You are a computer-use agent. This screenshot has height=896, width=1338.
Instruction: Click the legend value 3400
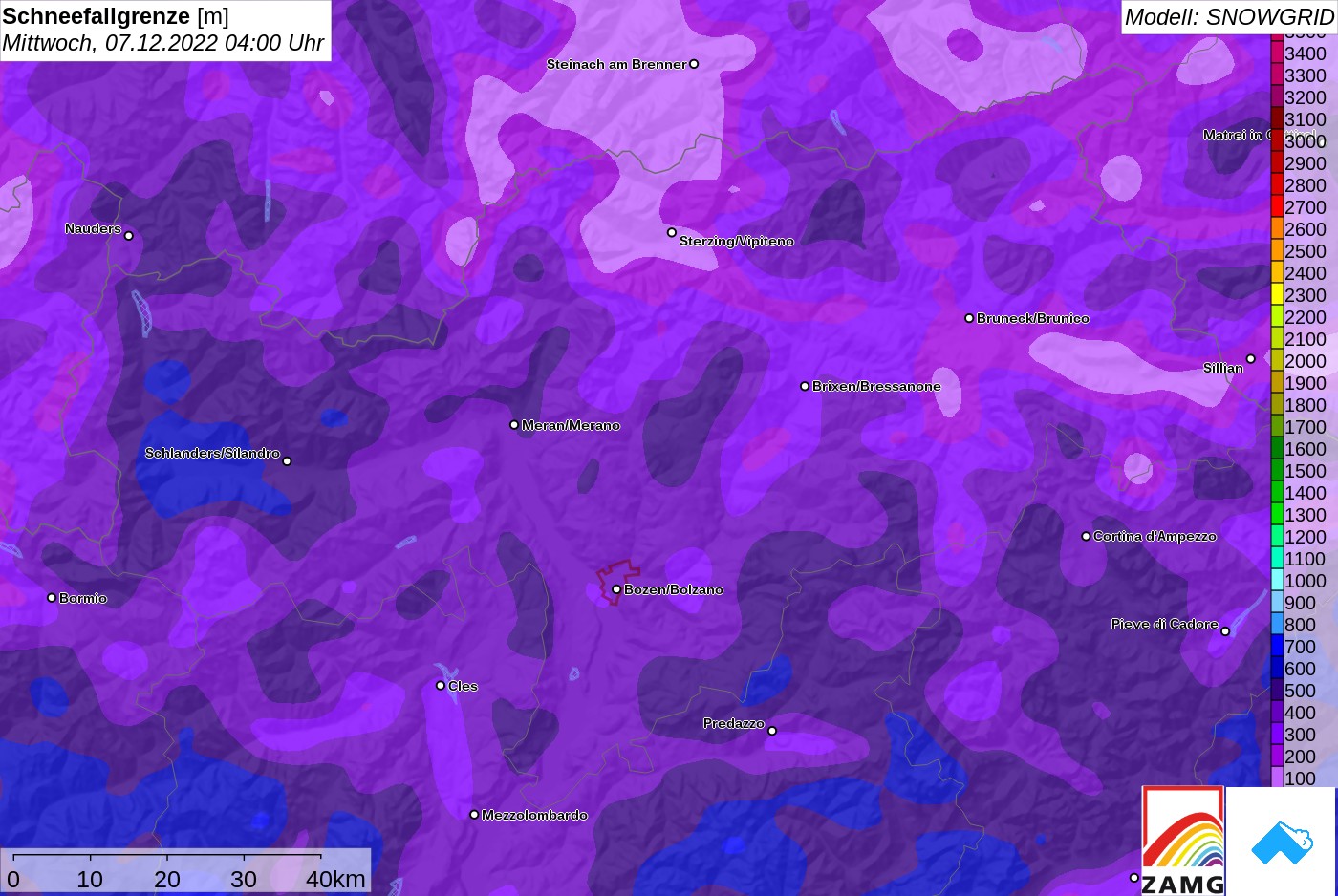[1306, 53]
